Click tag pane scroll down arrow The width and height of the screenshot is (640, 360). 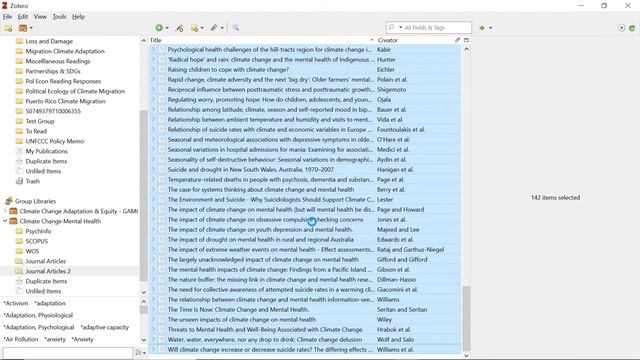(x=143, y=340)
